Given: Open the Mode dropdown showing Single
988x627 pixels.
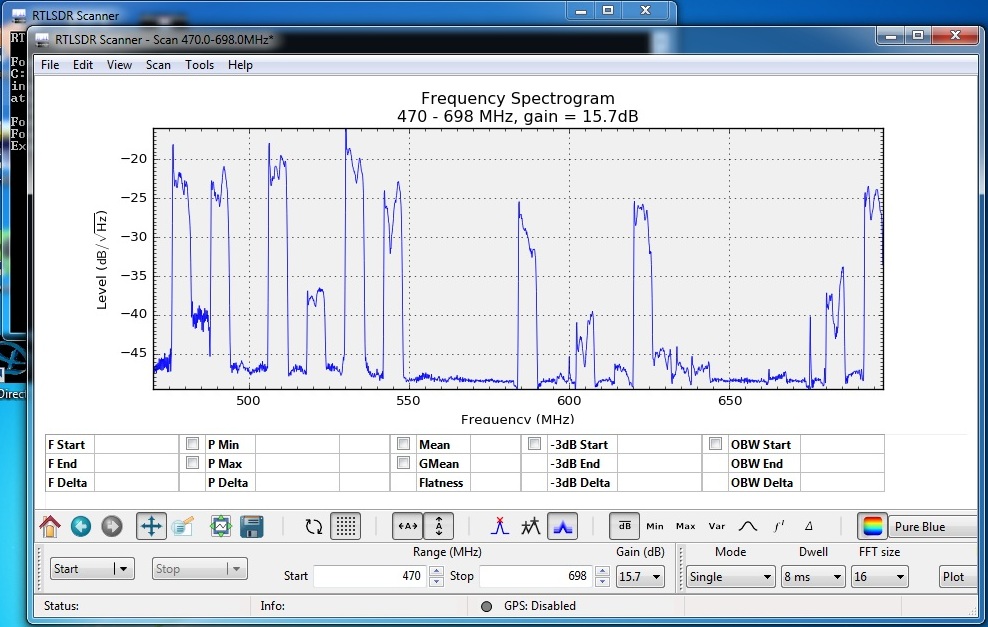Looking at the screenshot, I should click(731, 577).
